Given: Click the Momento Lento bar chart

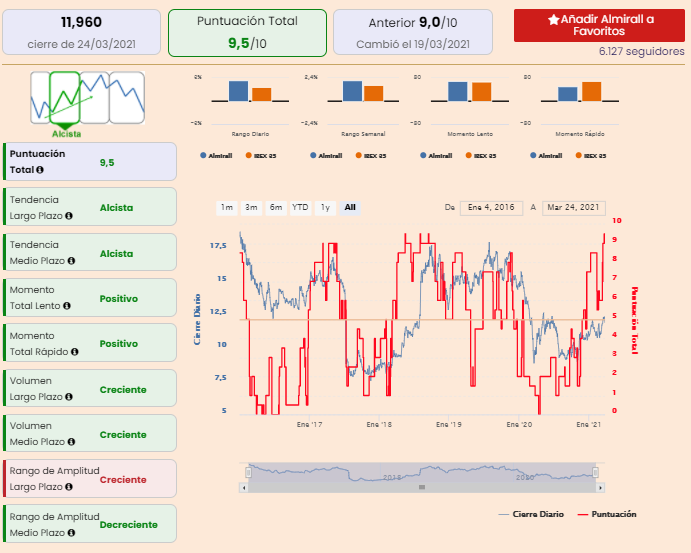Looking at the screenshot, I should 470,100.
